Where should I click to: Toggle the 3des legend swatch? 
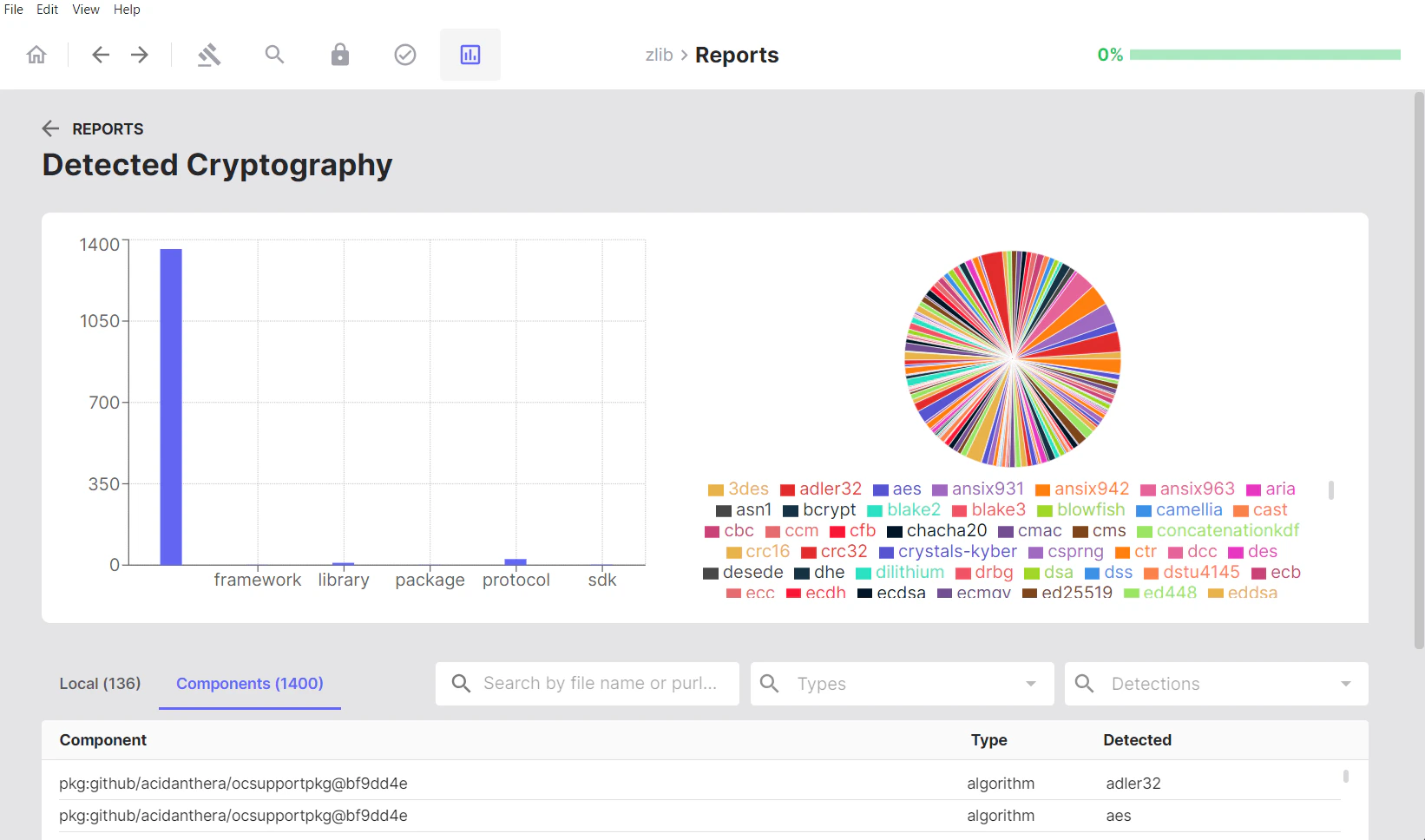(716, 490)
